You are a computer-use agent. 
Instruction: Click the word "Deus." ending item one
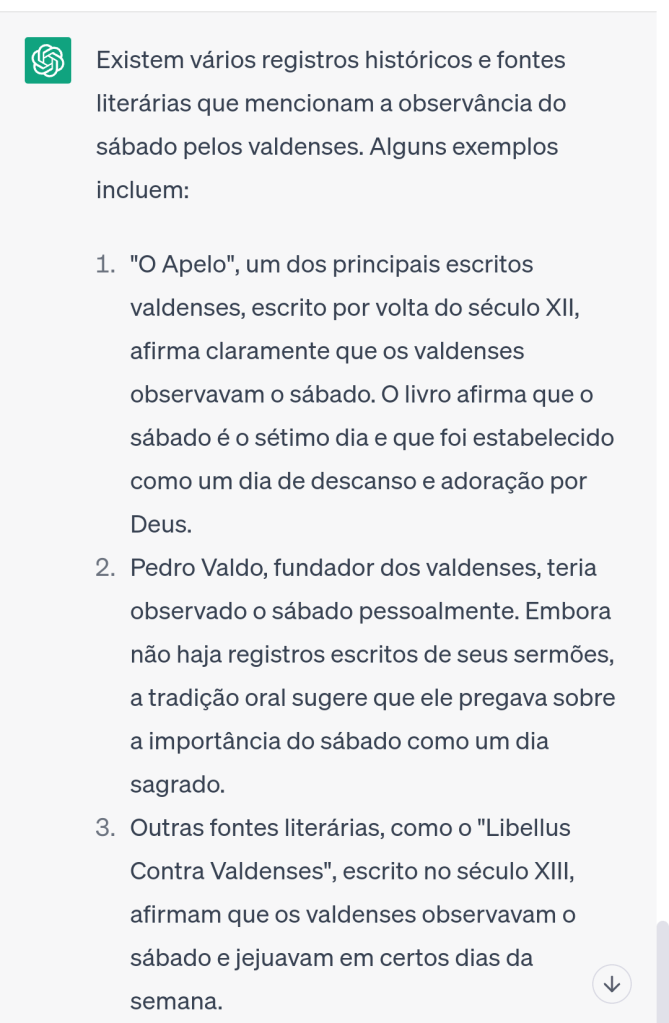160,525
